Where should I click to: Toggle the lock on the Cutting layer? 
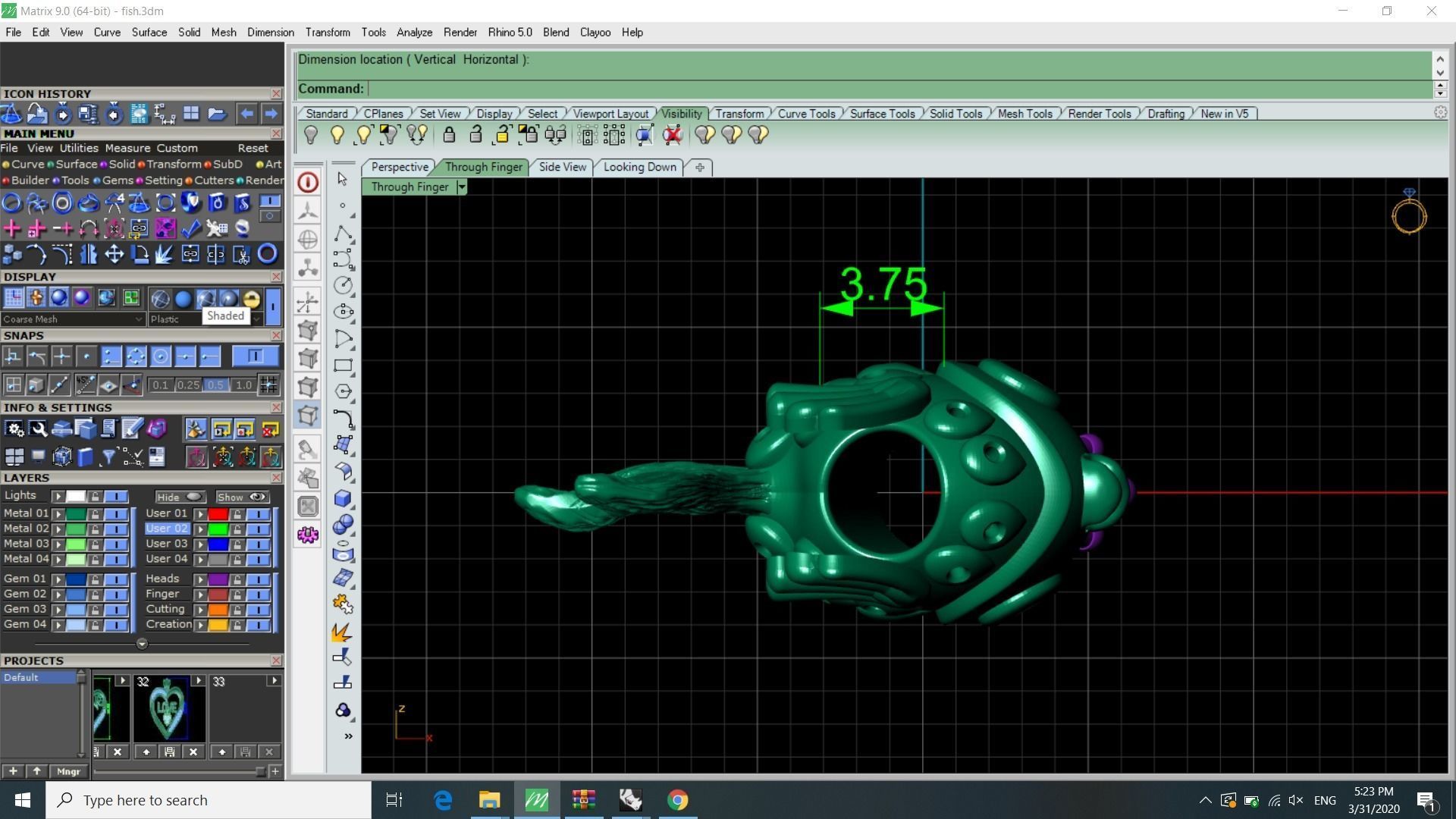[237, 610]
